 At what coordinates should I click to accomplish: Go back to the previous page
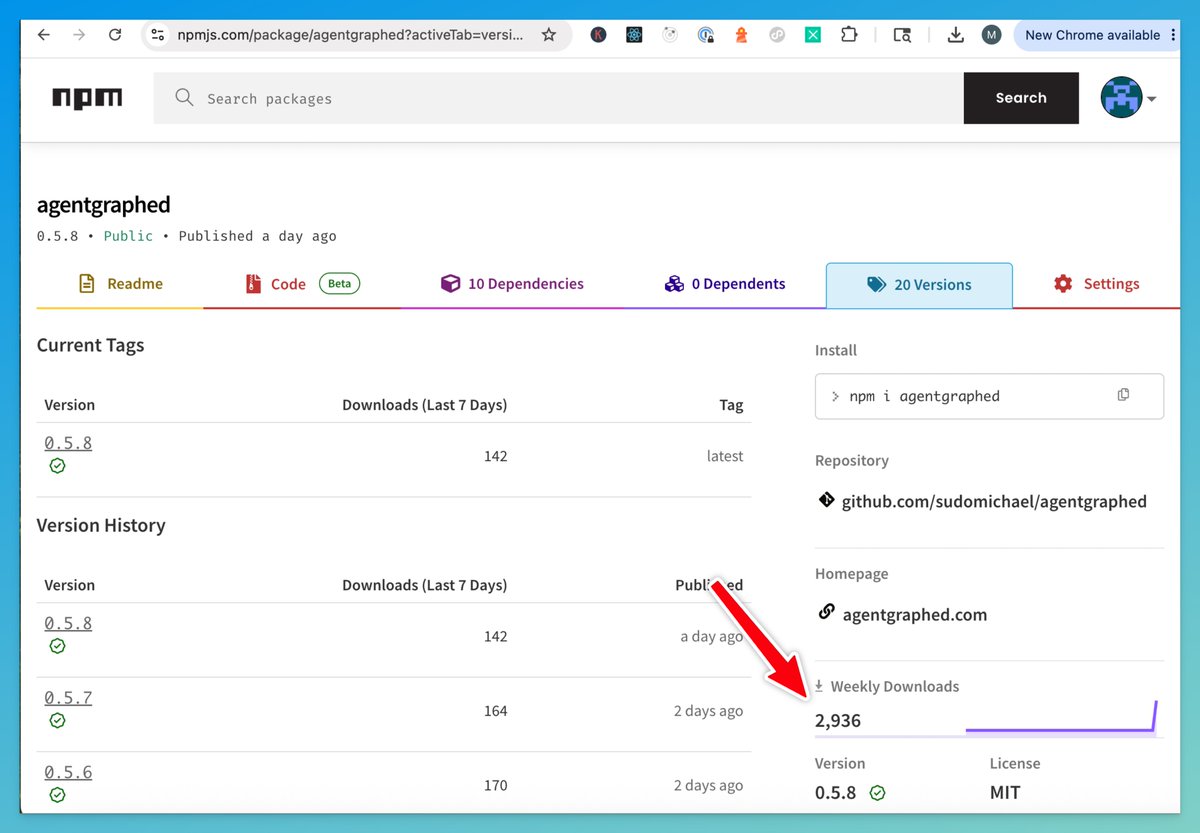click(43, 35)
